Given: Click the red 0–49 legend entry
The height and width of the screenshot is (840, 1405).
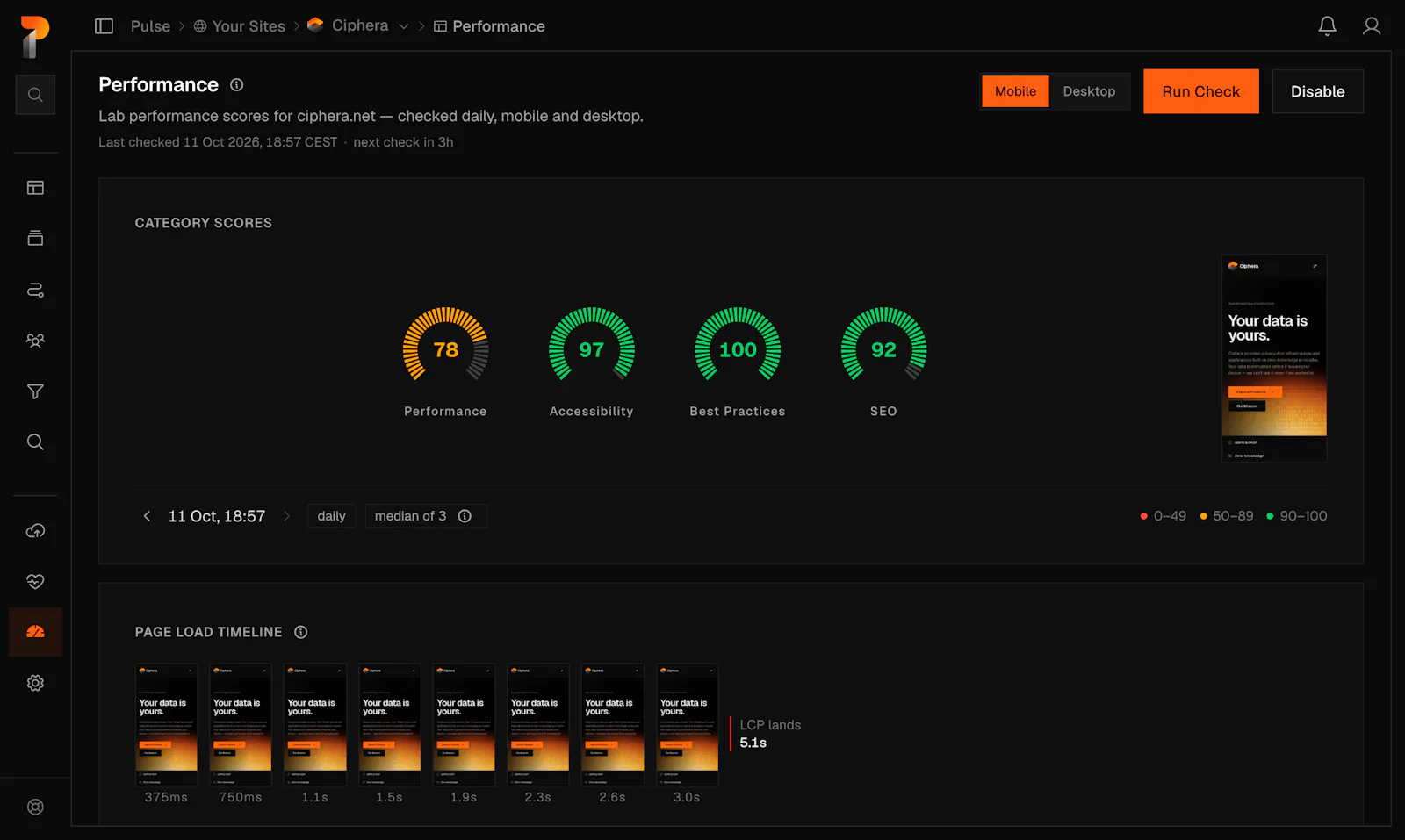Looking at the screenshot, I should point(1163,516).
